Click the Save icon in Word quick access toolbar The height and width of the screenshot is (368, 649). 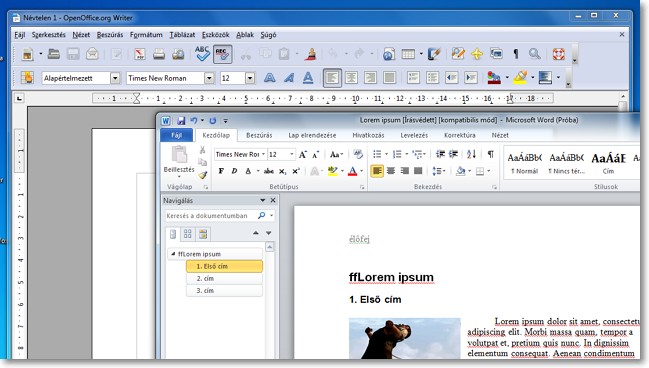181,120
